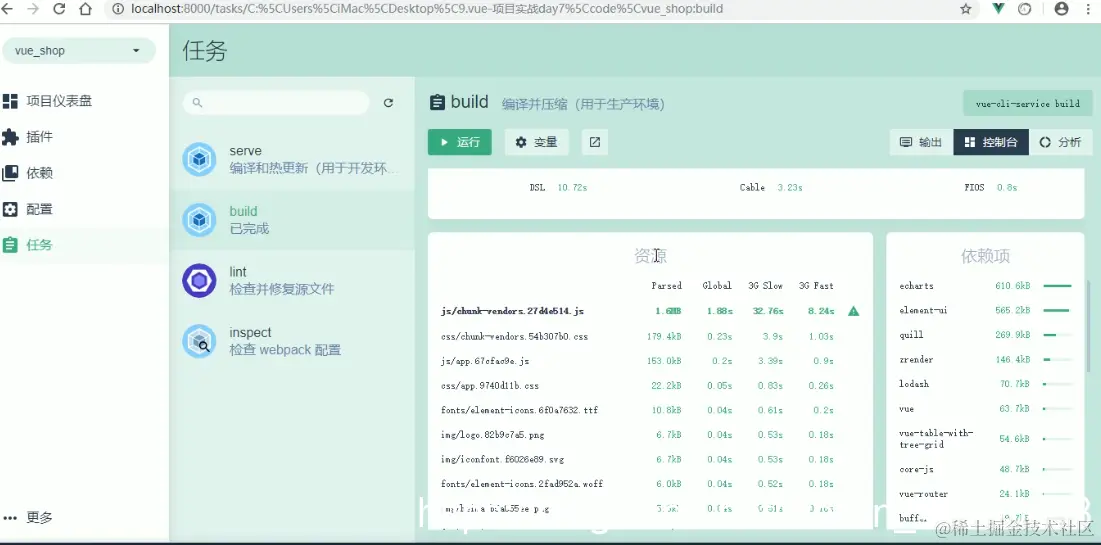Click the vue-cli-service build command label

click(x=1028, y=103)
